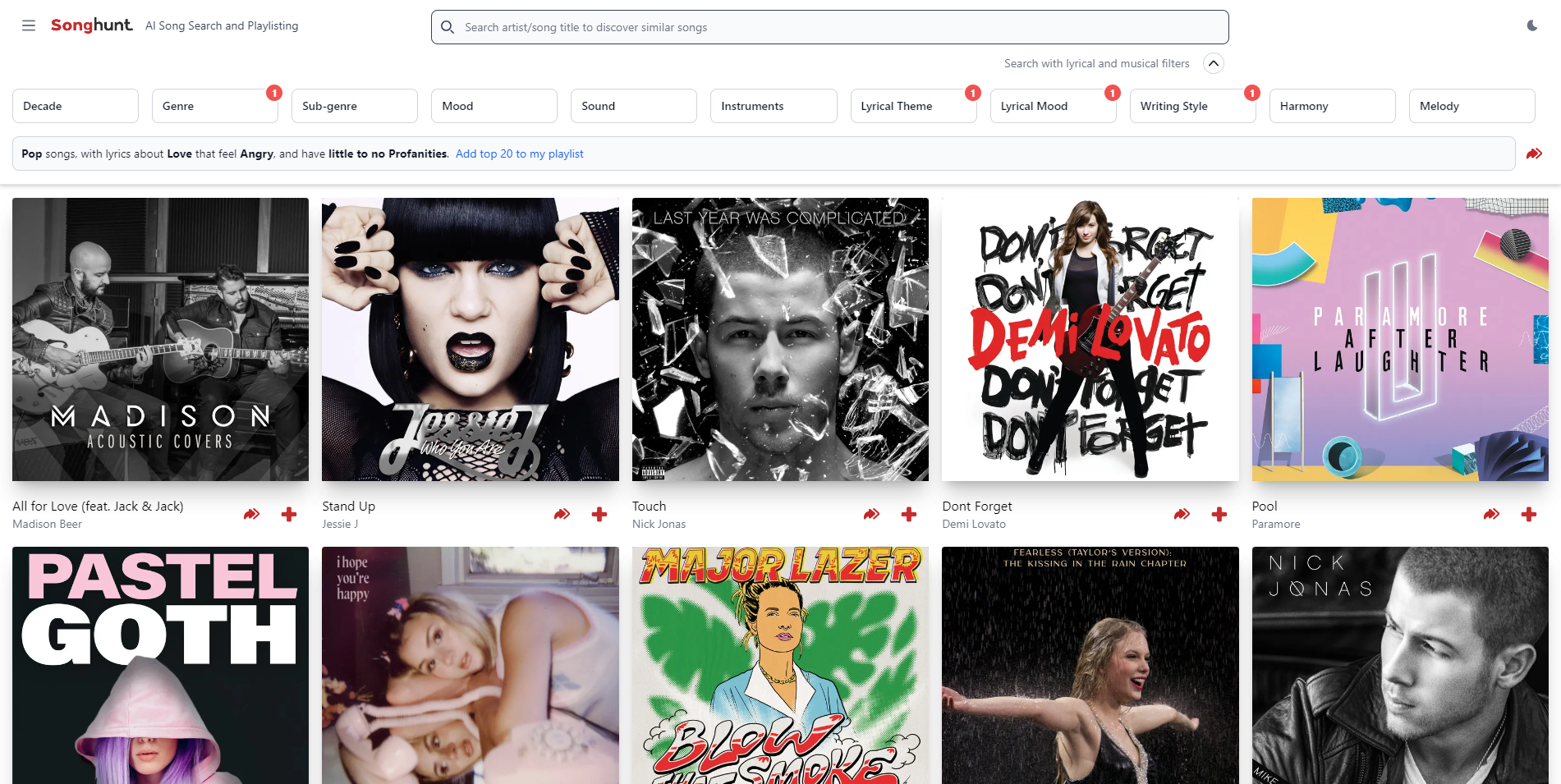Click the search magnifier icon
1561x784 pixels.
click(448, 27)
